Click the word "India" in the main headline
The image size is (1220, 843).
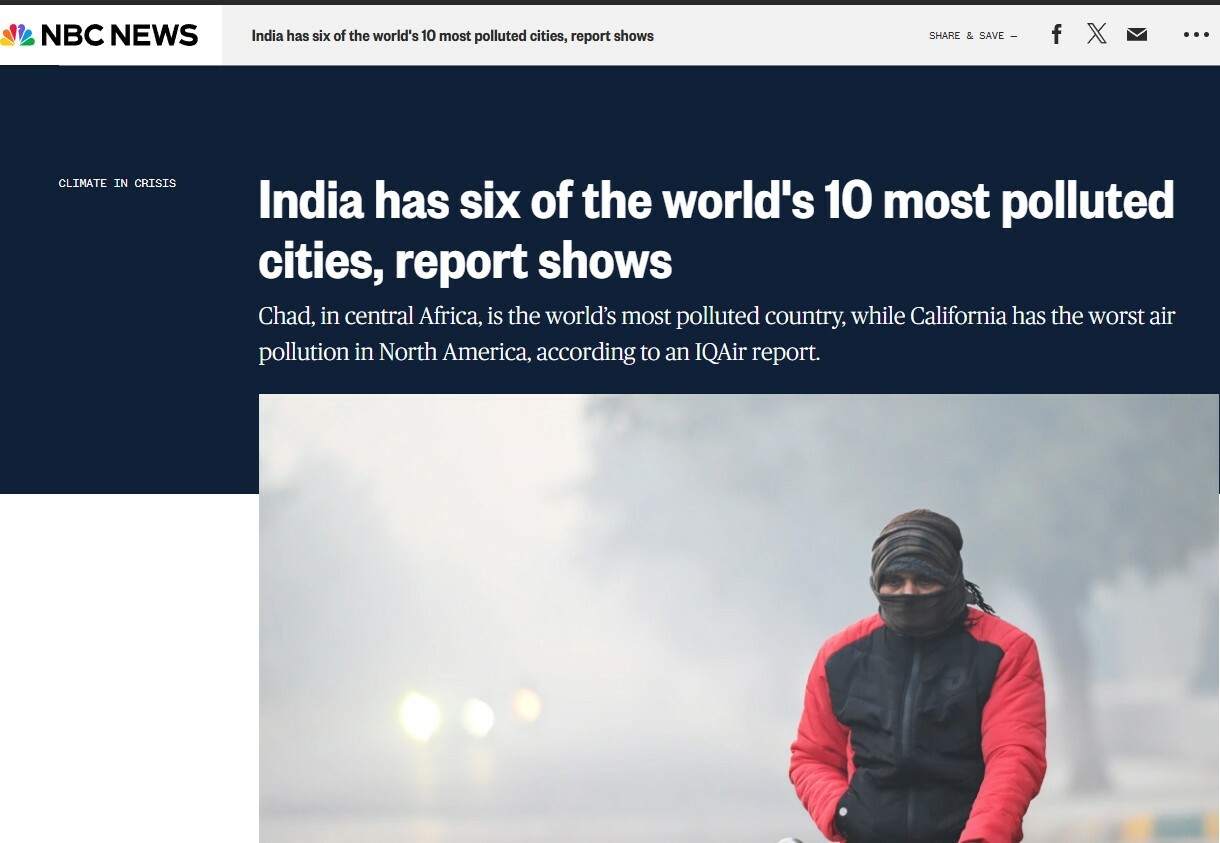click(310, 200)
